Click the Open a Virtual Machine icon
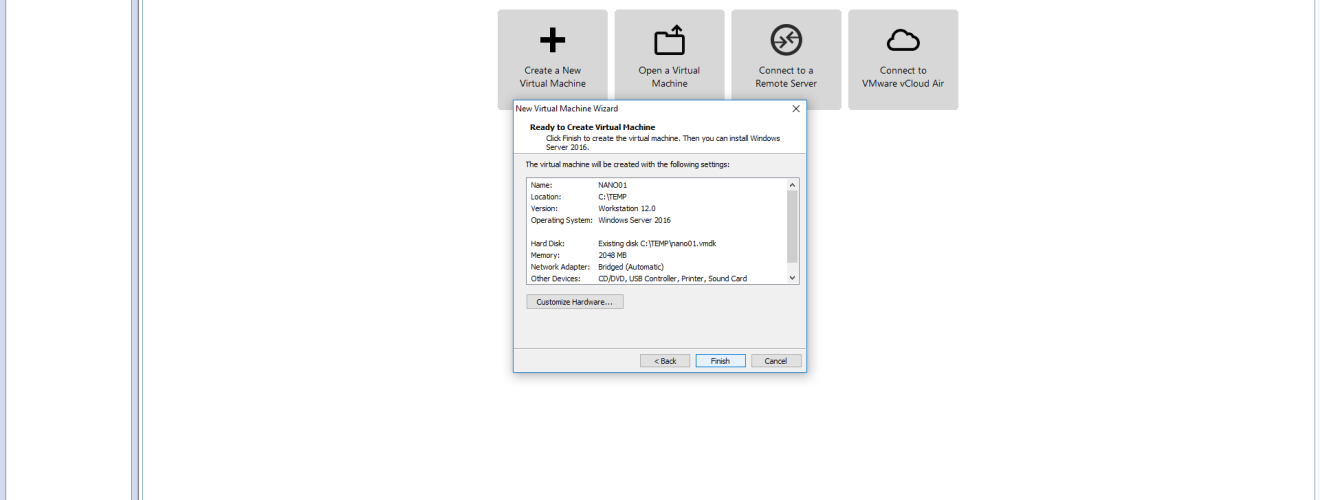1320x500 pixels. pos(669,40)
